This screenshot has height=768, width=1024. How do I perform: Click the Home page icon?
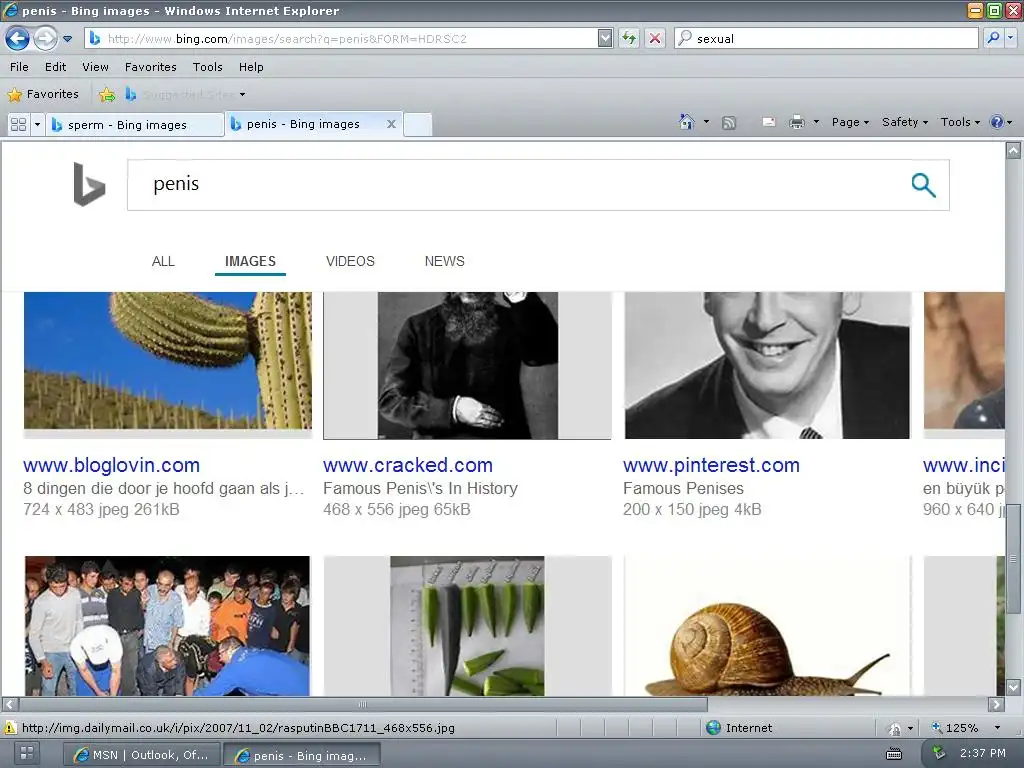[686, 121]
